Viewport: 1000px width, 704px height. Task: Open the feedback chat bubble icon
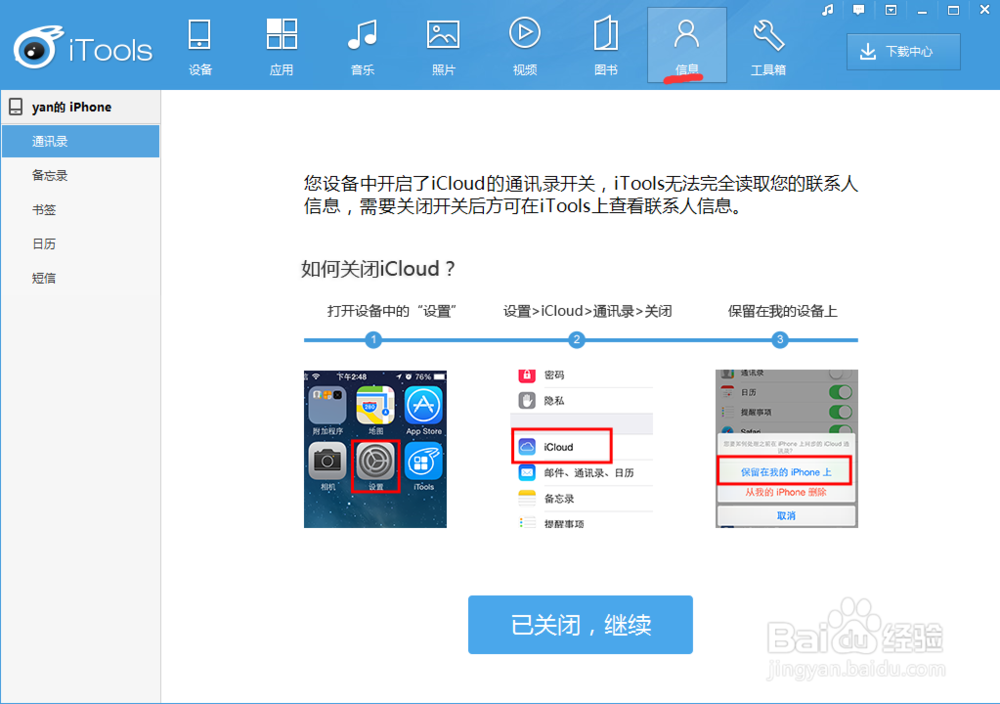(859, 10)
